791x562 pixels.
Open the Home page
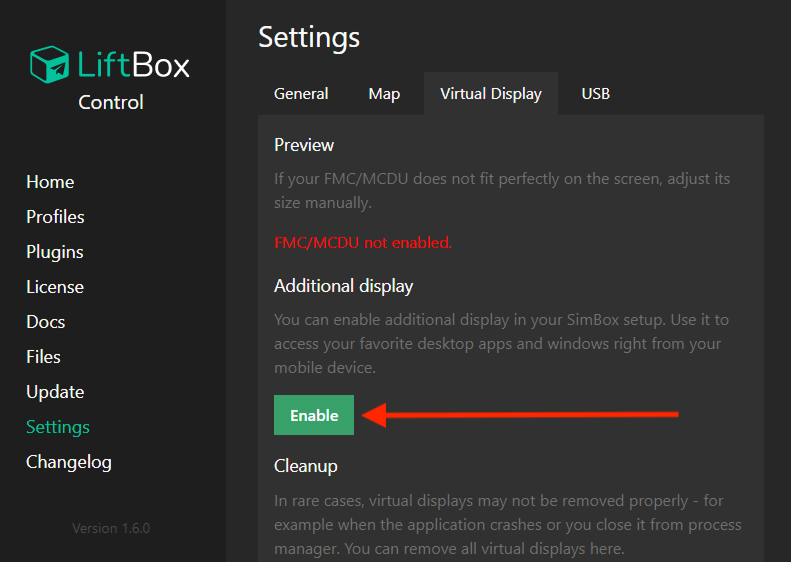(50, 182)
